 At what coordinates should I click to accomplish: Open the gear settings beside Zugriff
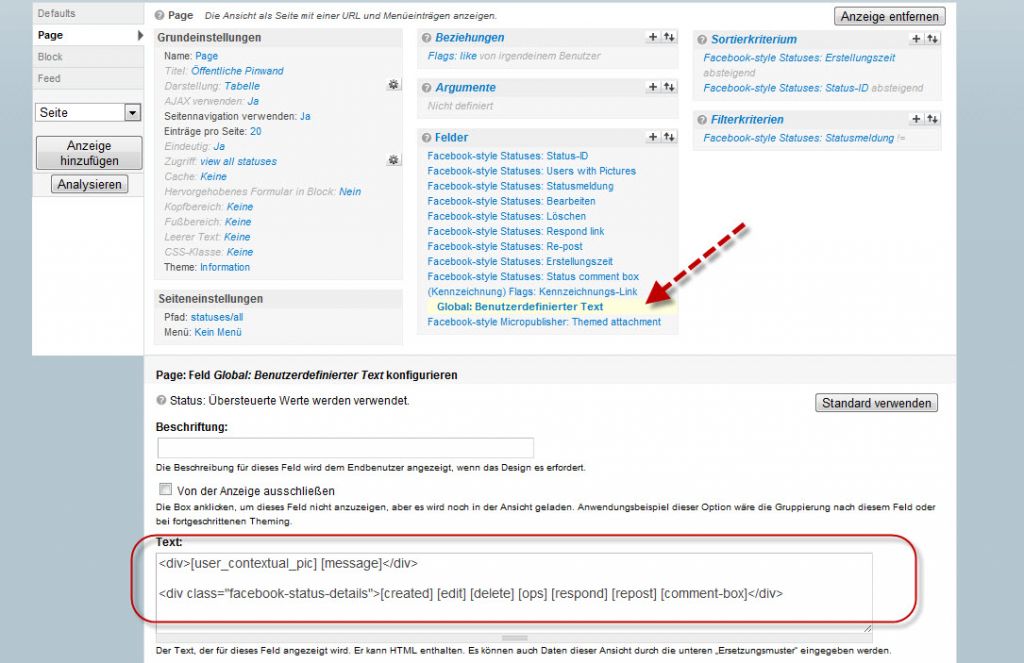coord(394,160)
